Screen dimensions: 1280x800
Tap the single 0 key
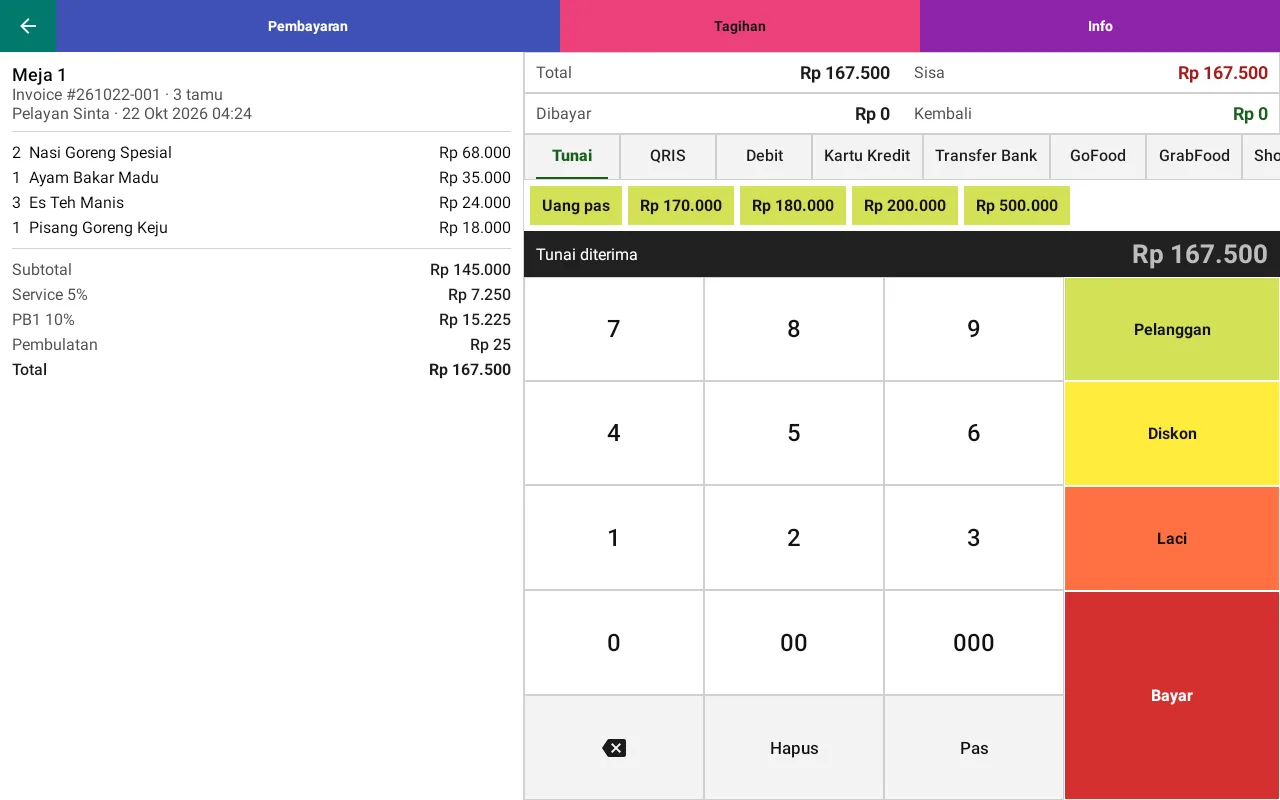pos(614,643)
